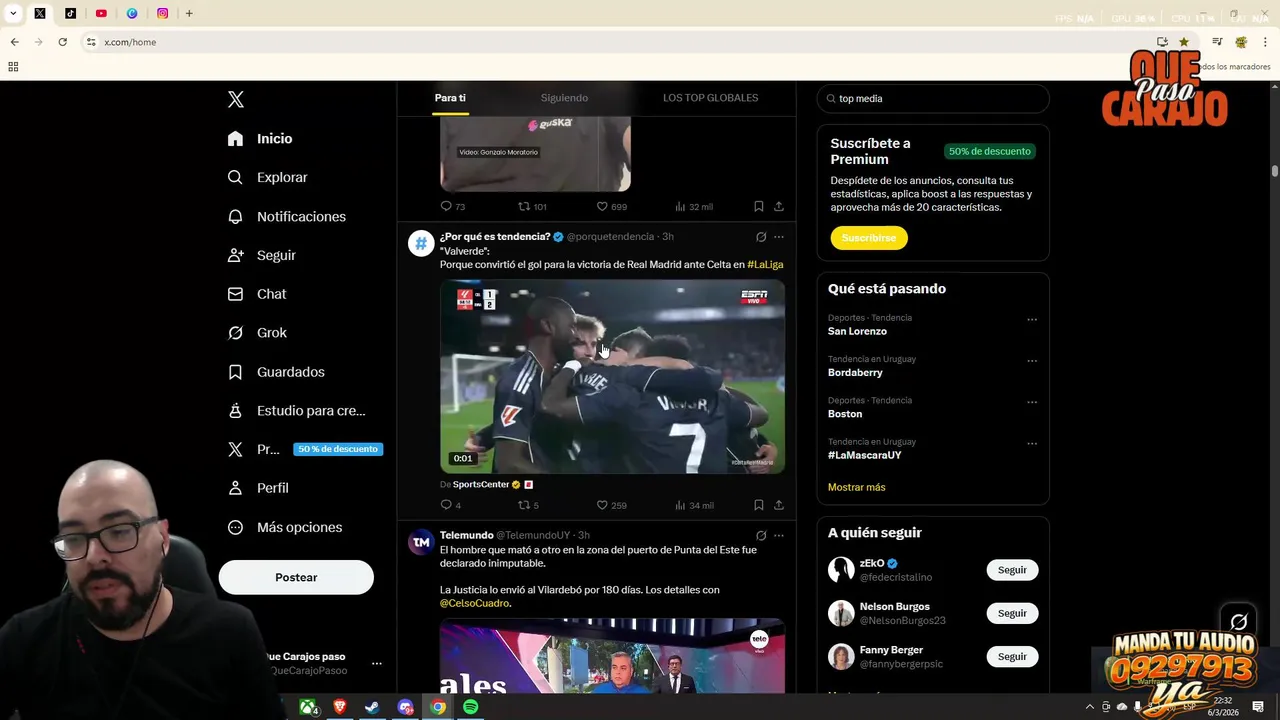1280x720 pixels.
Task: Open Inicio in the sidebar
Action: [x=260, y=139]
